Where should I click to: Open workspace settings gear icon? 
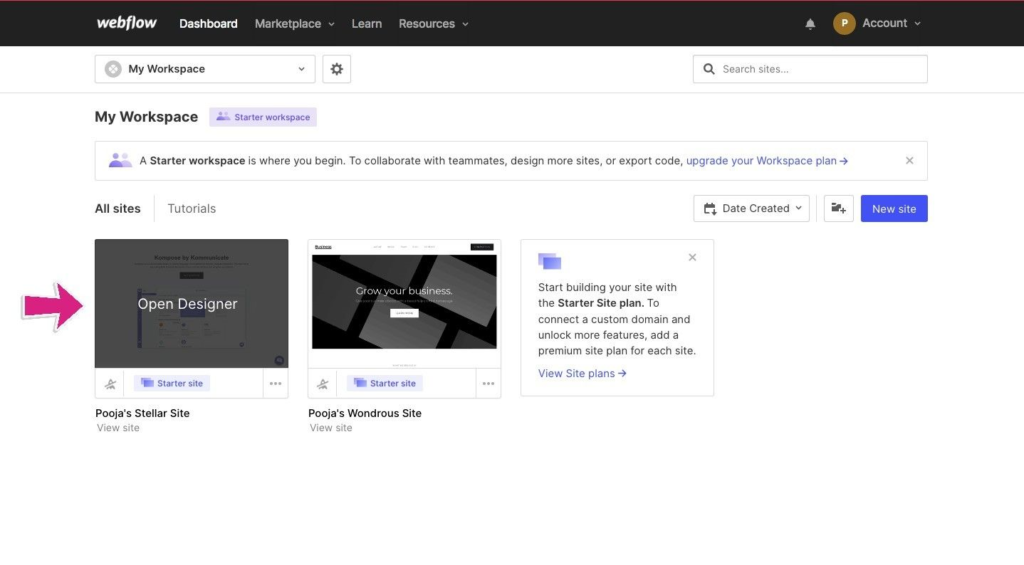(x=337, y=69)
